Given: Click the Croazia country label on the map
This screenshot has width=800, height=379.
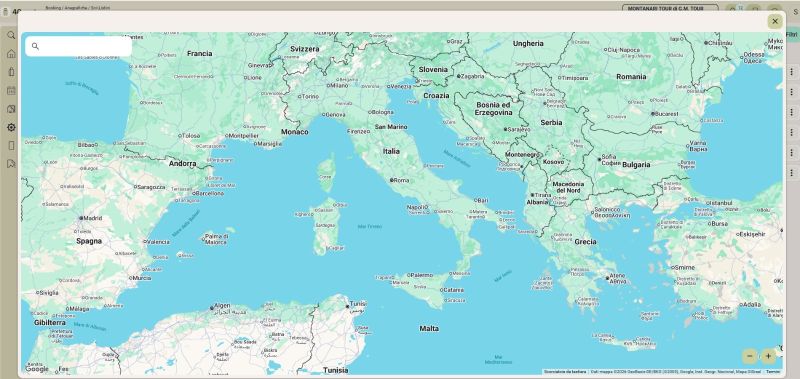Looking at the screenshot, I should click(436, 95).
